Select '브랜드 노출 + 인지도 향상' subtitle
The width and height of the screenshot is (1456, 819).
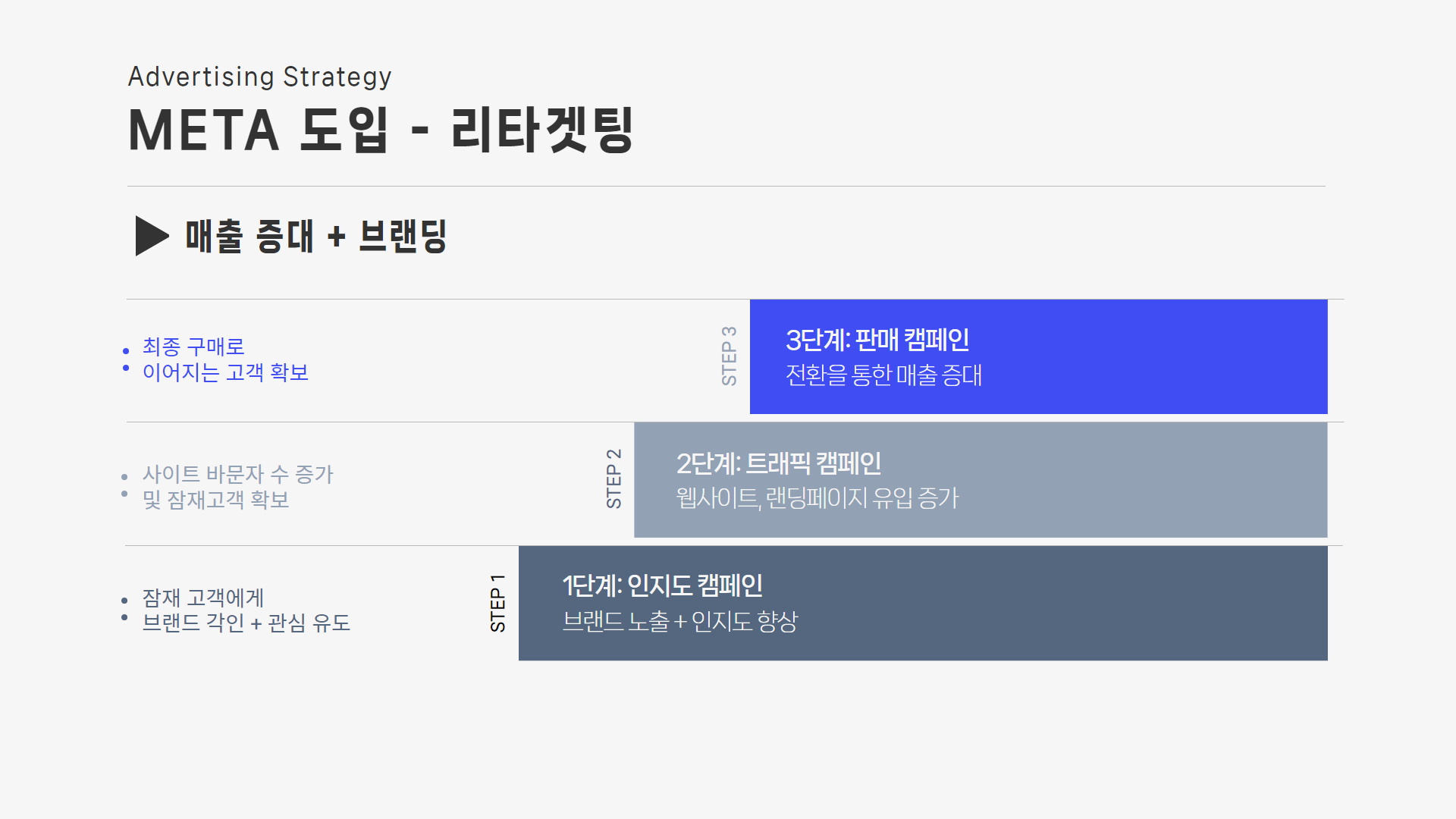(680, 621)
